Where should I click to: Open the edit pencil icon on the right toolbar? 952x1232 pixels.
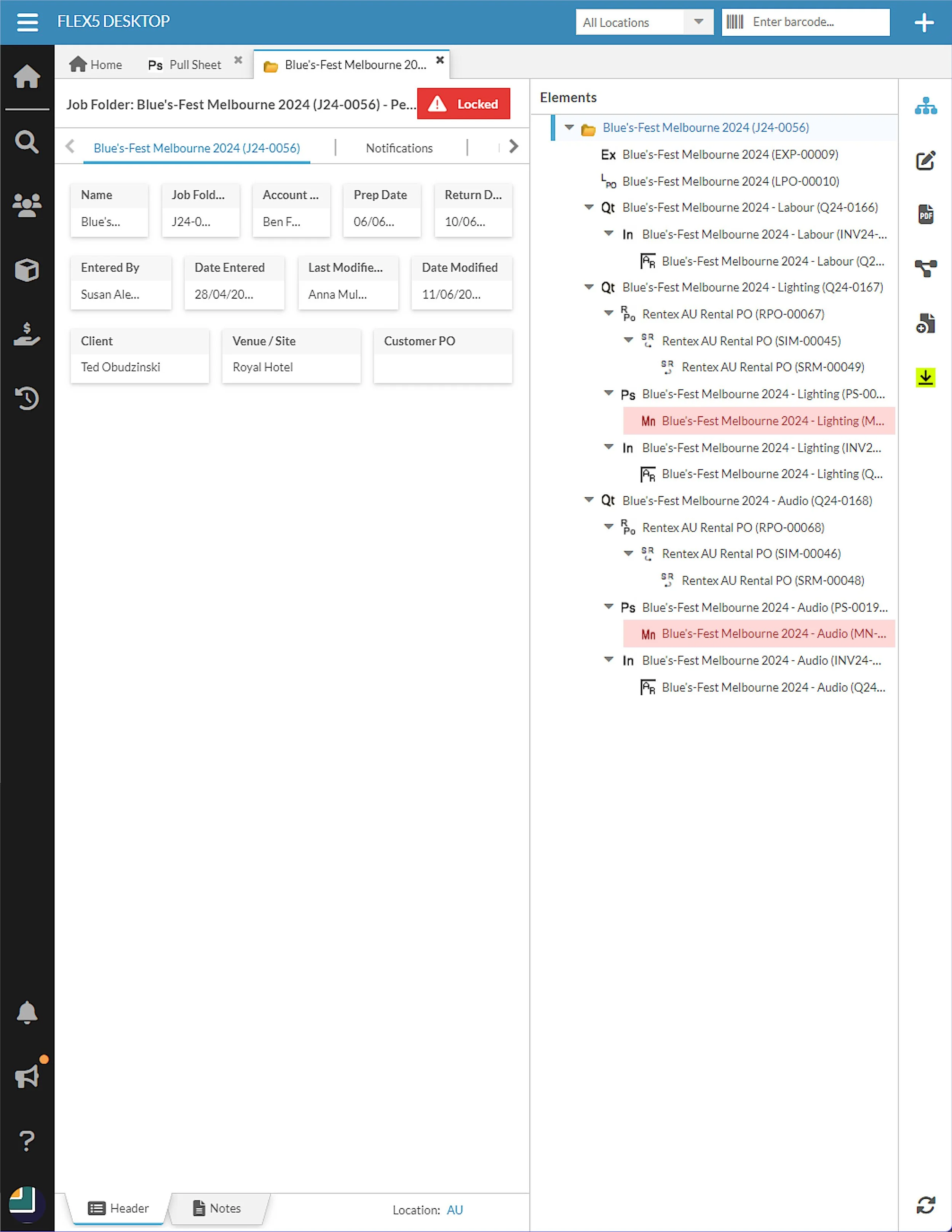(x=925, y=161)
